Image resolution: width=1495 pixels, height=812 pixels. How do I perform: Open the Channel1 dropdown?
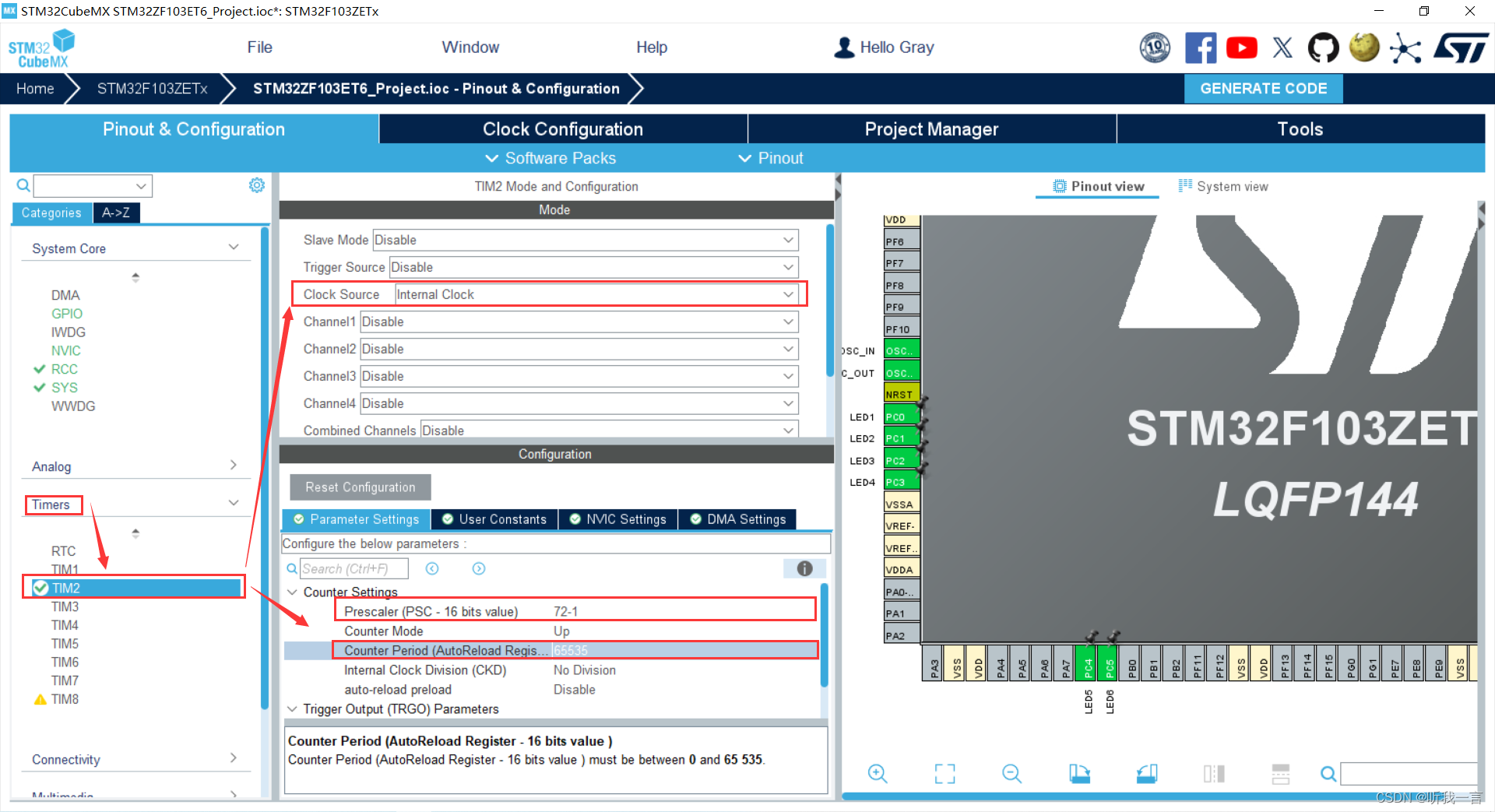[579, 322]
